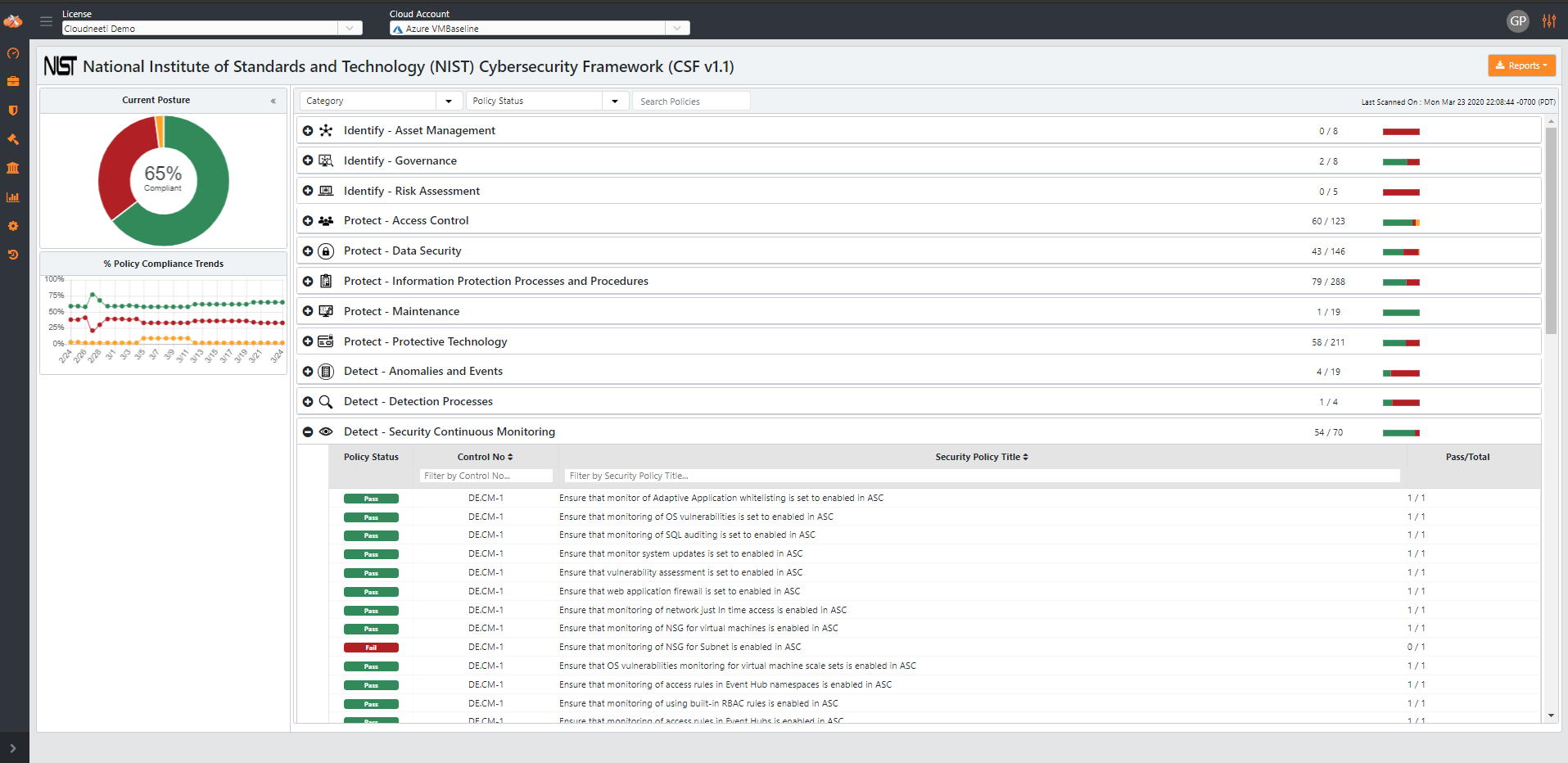The width and height of the screenshot is (1568, 763).
Task: Open the Policy Status dropdown
Action: tap(546, 101)
